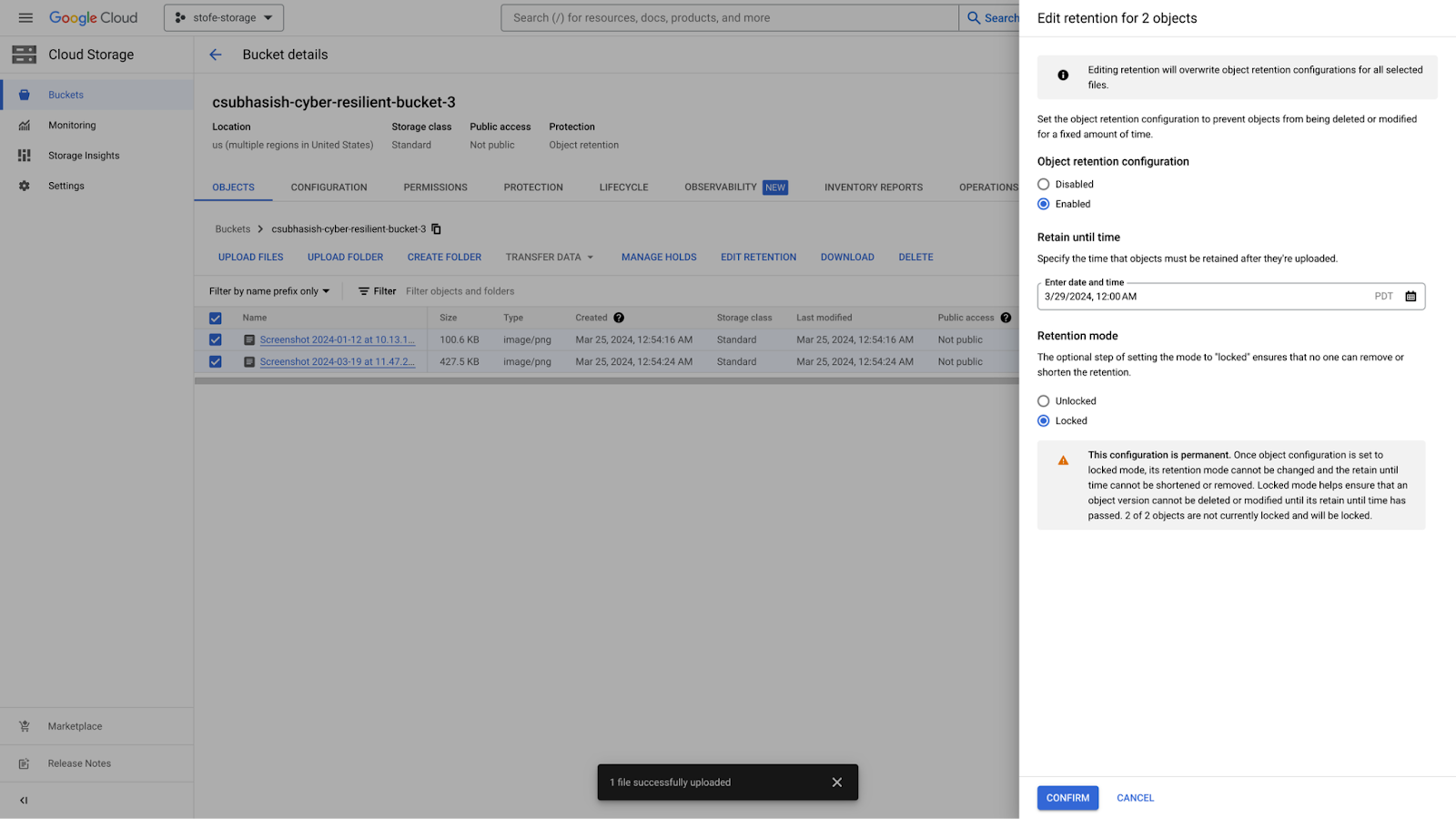Switch to the OBJECTS tab
The width and height of the screenshot is (1456, 819).
(x=233, y=187)
